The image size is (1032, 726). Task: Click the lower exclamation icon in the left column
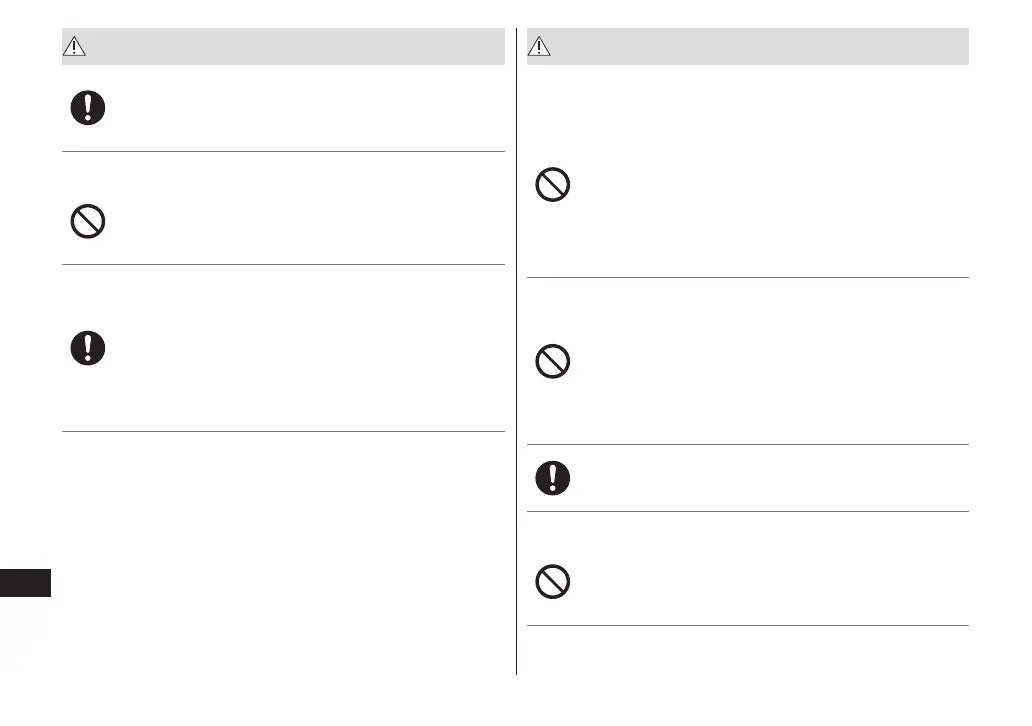[x=88, y=348]
